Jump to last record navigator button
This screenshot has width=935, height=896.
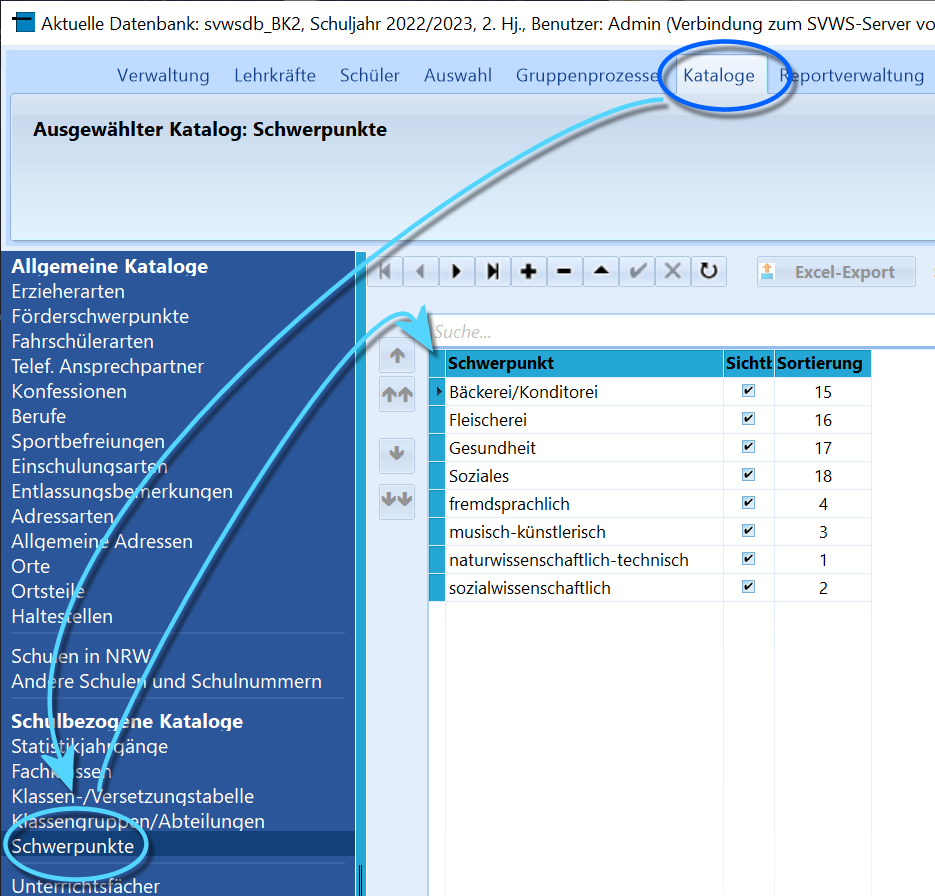(493, 272)
